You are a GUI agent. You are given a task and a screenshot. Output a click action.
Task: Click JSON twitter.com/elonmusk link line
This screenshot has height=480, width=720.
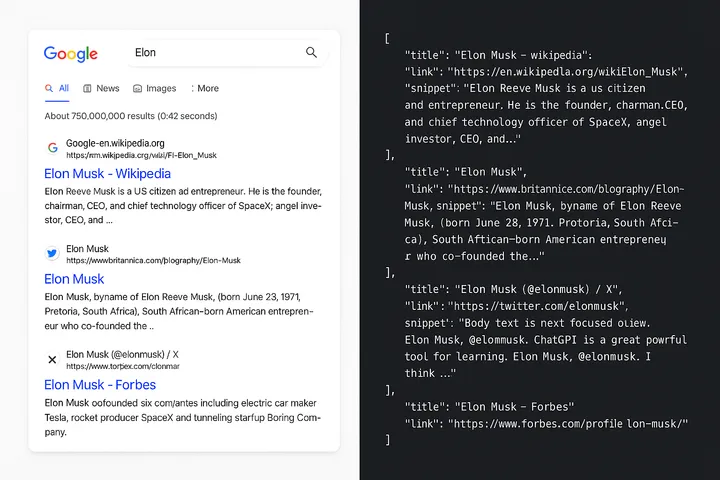click(x=516, y=306)
